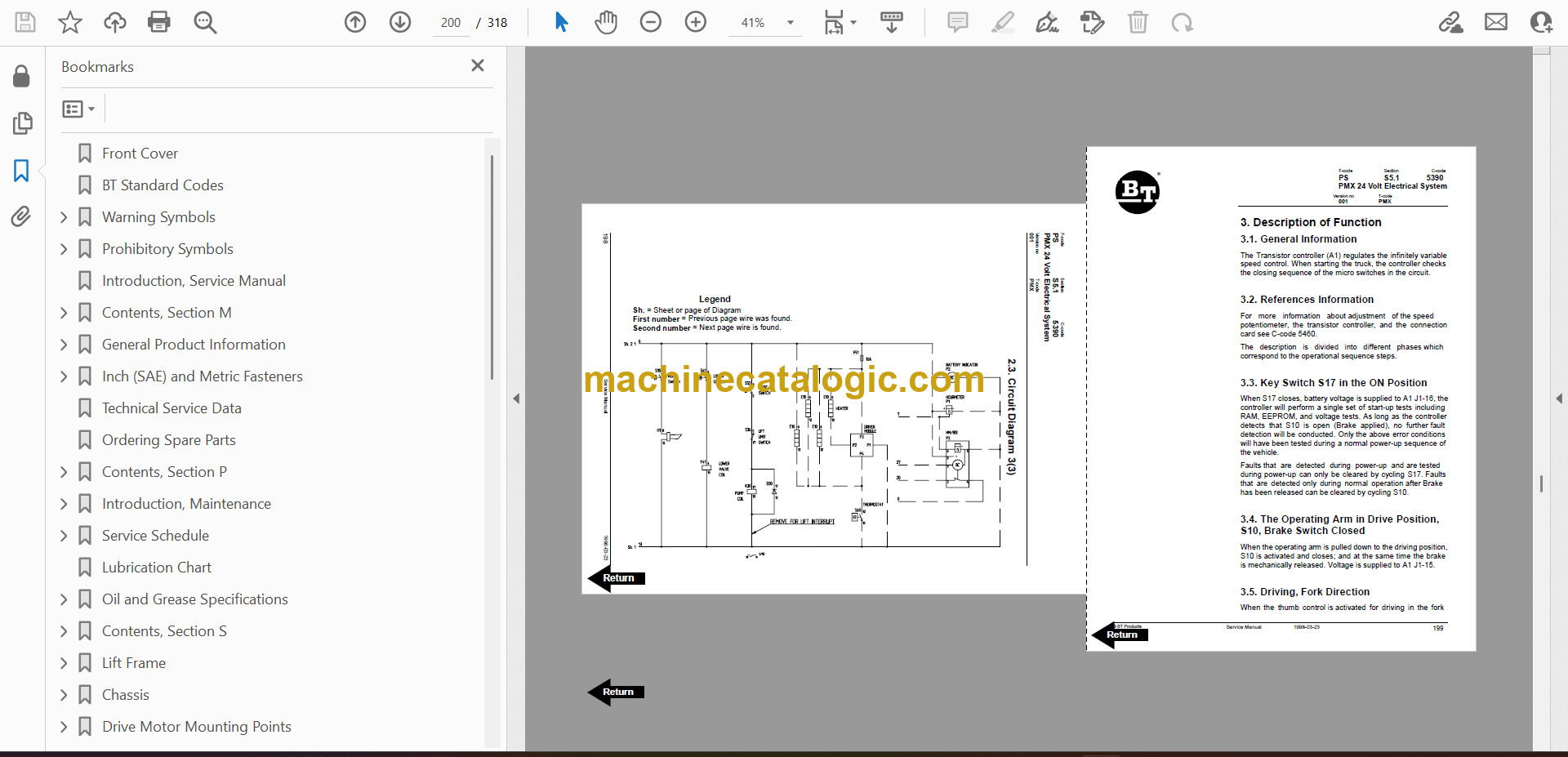Expand the Warning Symbols bookmark
This screenshot has width=1568, height=757.
tap(64, 217)
